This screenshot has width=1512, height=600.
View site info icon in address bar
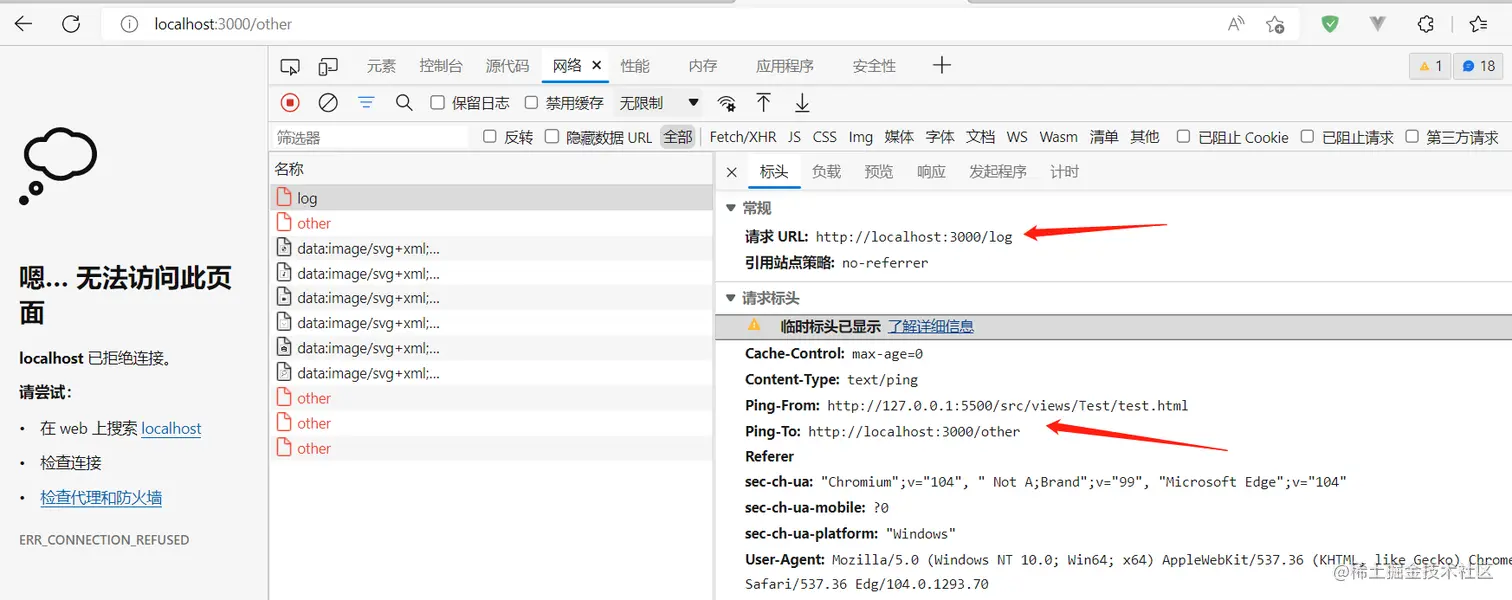129,24
